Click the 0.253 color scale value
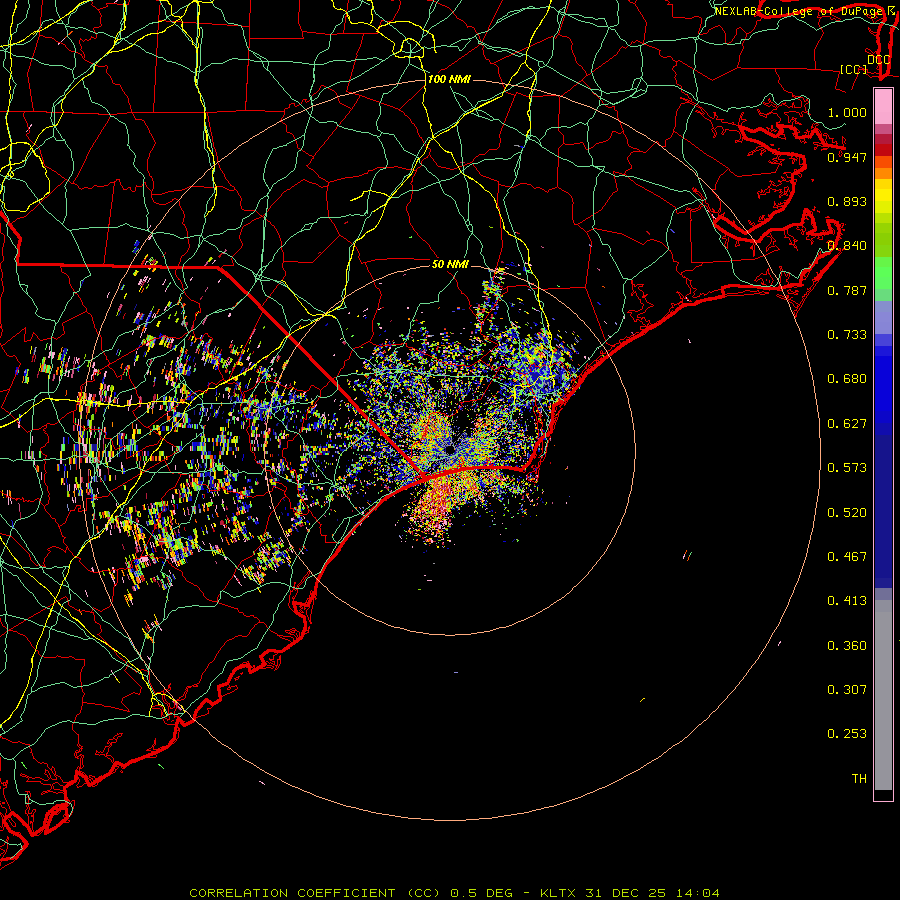Image resolution: width=900 pixels, height=900 pixels. click(847, 734)
